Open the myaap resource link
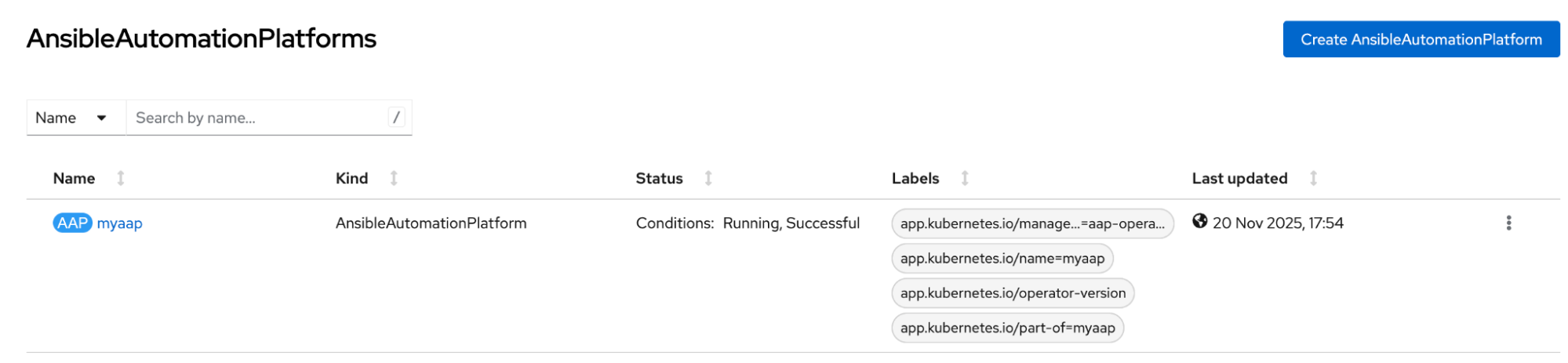 [120, 223]
